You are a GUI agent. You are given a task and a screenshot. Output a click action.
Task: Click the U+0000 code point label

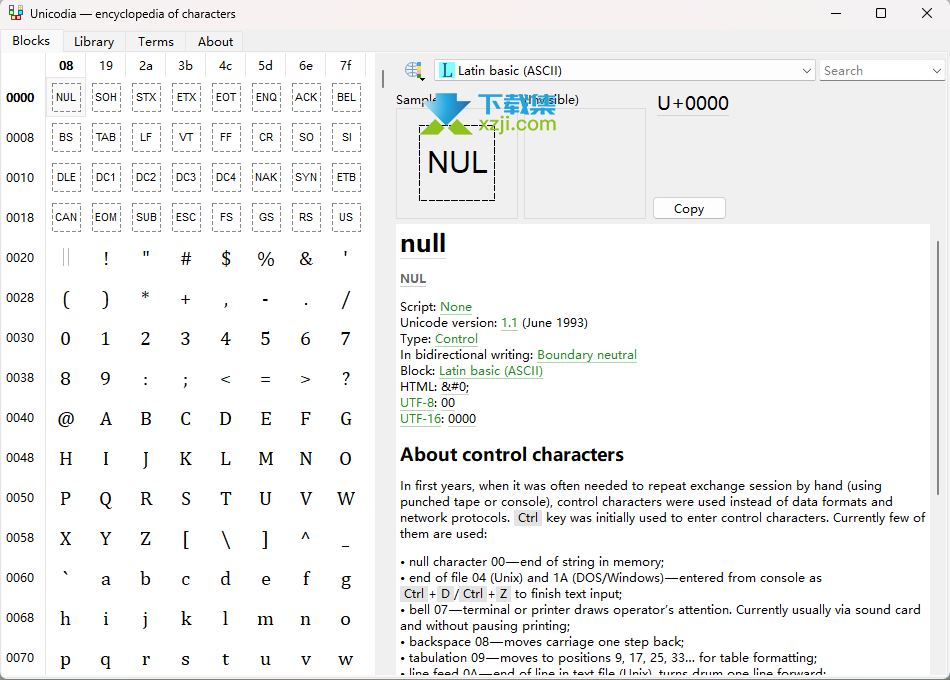693,104
